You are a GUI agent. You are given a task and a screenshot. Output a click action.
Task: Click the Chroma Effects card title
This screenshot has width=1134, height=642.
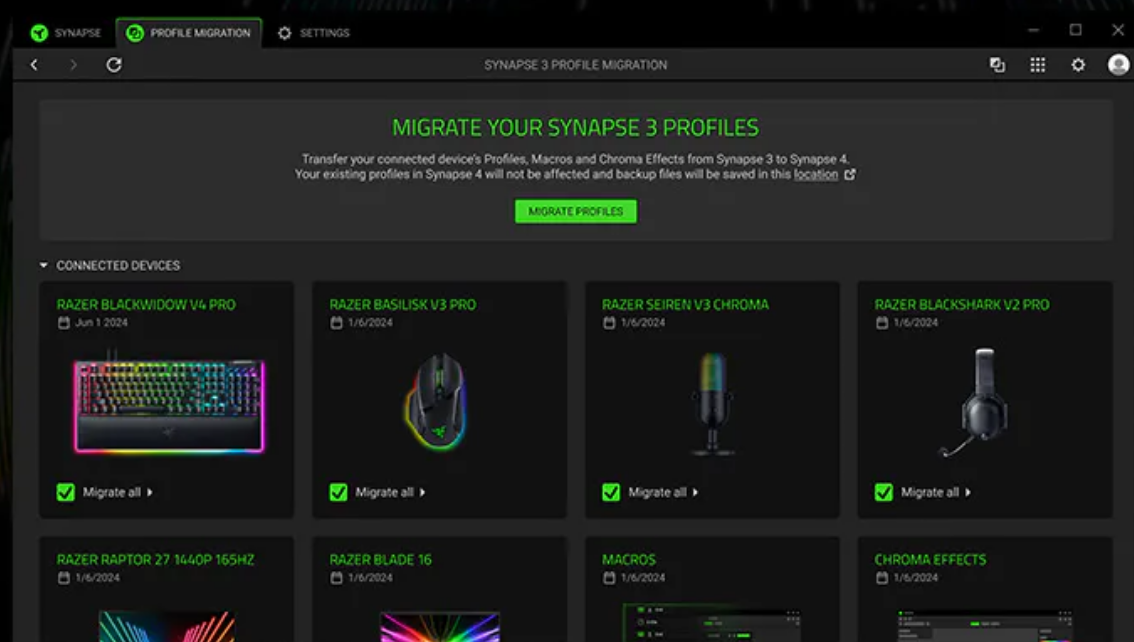tap(930, 560)
